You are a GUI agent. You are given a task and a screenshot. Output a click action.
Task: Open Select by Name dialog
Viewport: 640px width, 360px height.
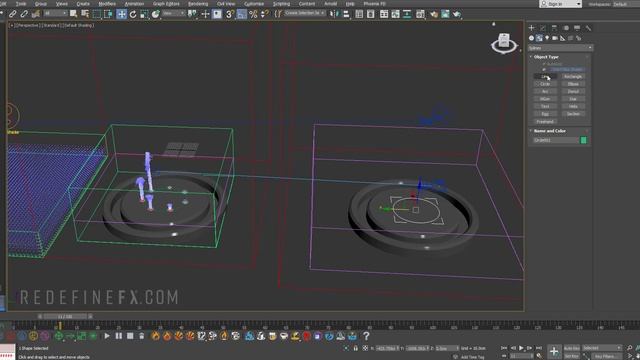(x=85, y=14)
